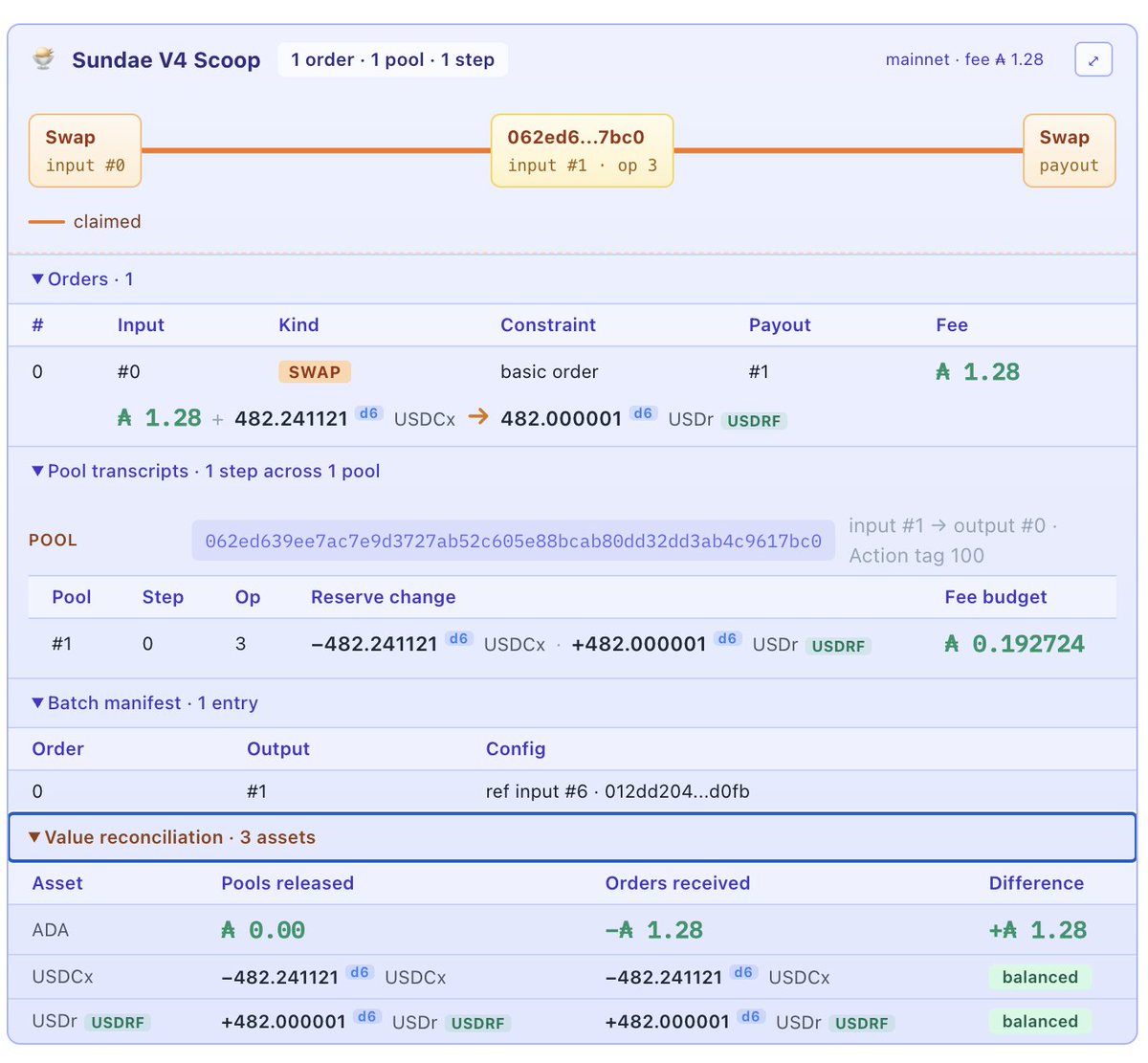The width and height of the screenshot is (1148, 1063).
Task: Select the Swap payout node
Action: point(1069,150)
